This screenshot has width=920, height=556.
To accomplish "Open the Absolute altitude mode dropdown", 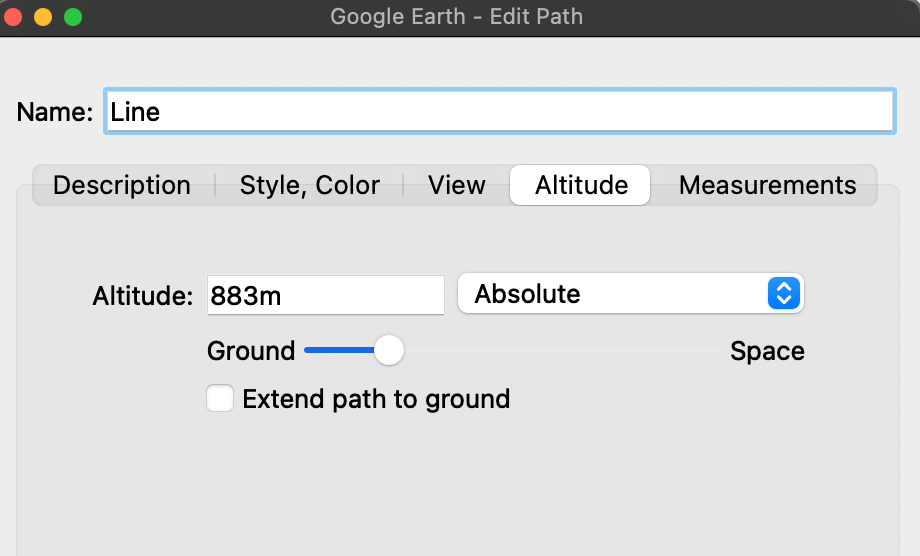I will tap(631, 293).
